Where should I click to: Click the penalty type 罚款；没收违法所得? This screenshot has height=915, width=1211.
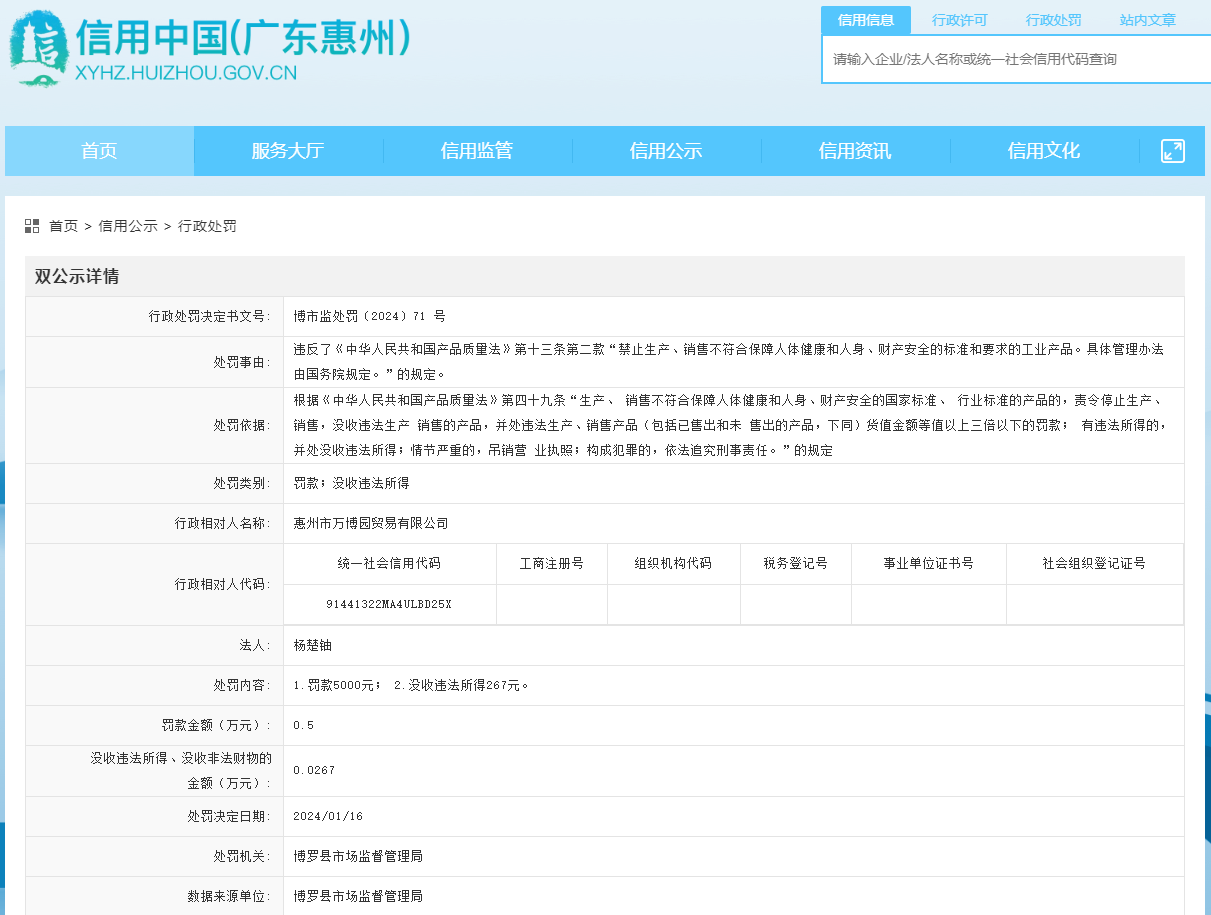[x=351, y=483]
